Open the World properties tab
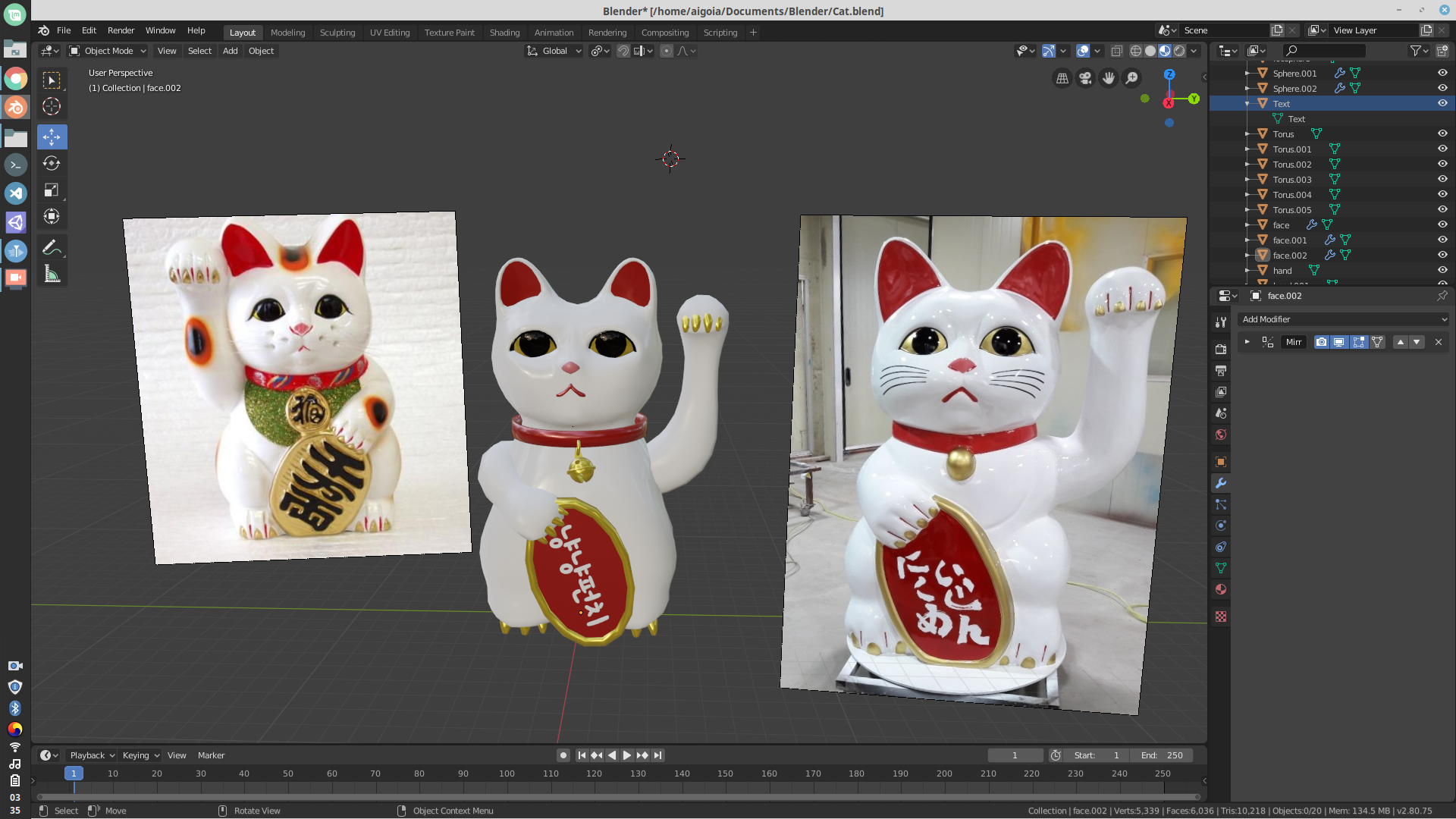 point(1221,435)
